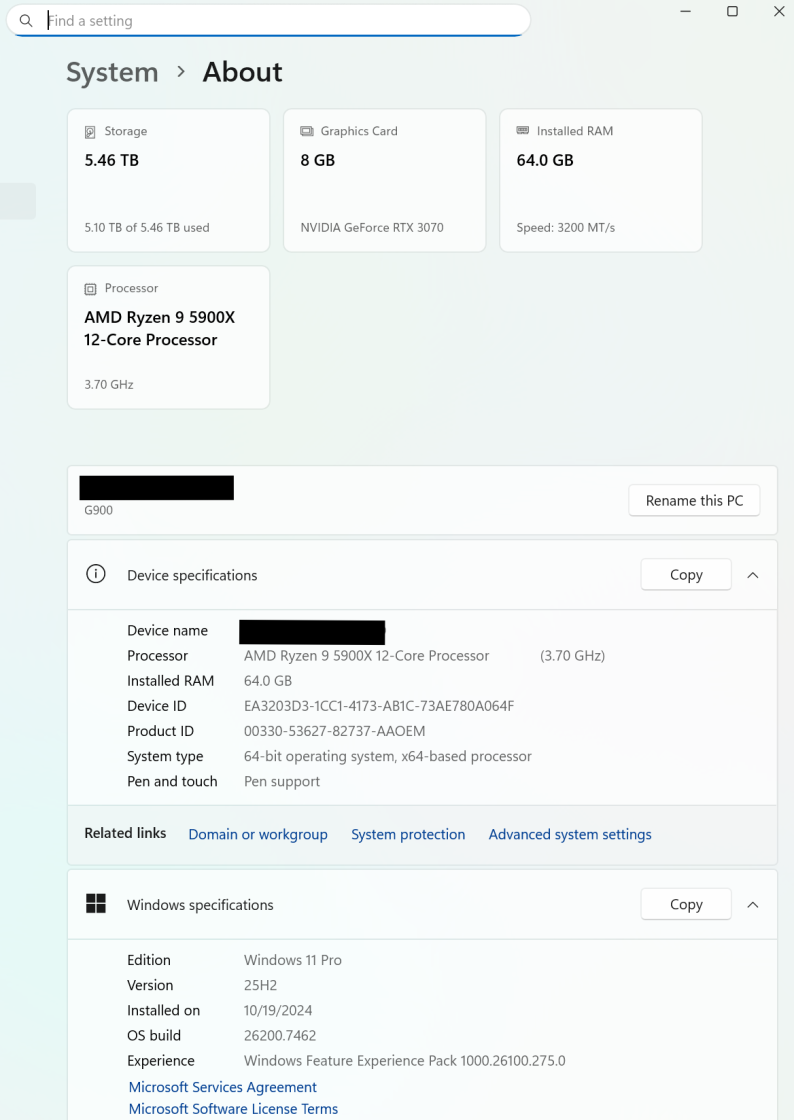Click the search magnifier icon
The width and height of the screenshot is (794, 1120).
26,21
